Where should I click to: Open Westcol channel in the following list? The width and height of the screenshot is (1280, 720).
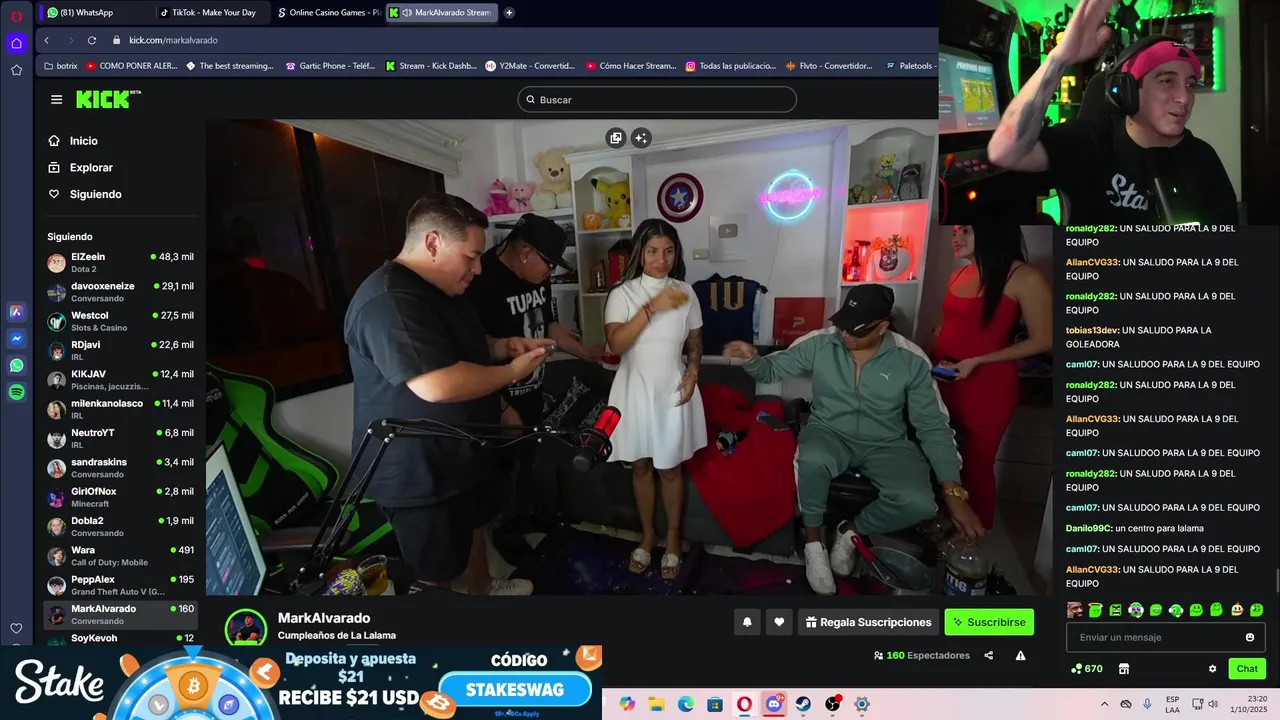tap(120, 321)
